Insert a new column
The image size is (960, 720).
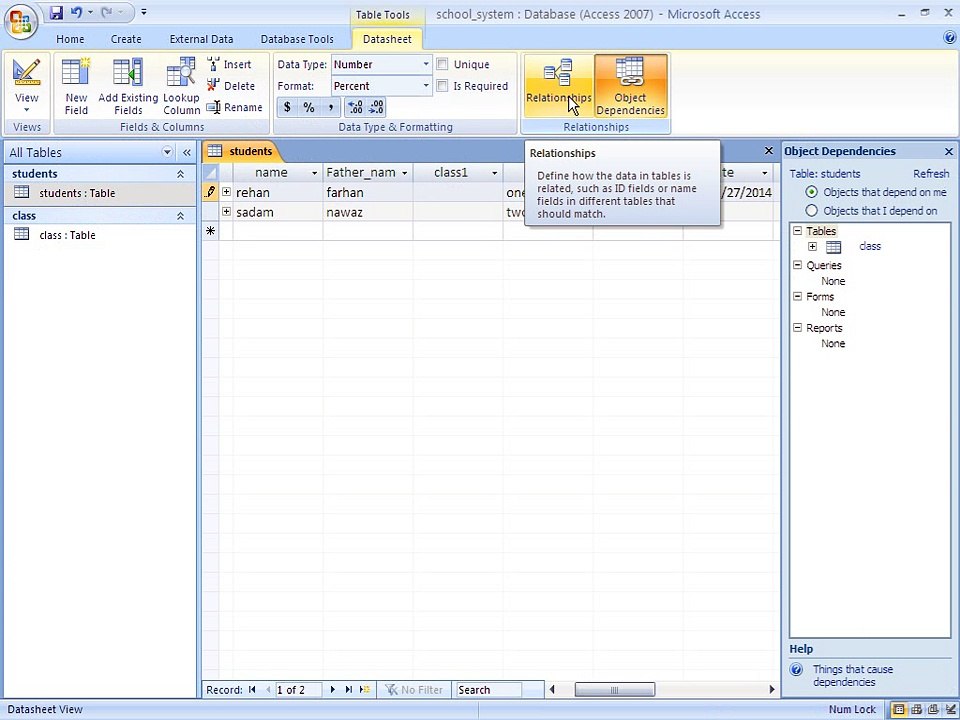[230, 64]
